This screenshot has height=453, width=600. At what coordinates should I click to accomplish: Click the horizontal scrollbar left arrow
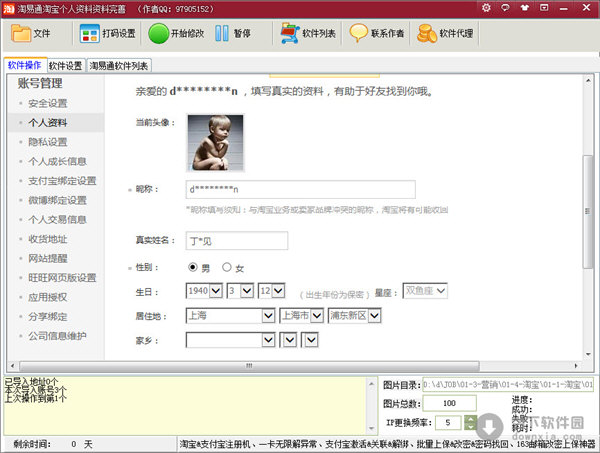point(12,366)
